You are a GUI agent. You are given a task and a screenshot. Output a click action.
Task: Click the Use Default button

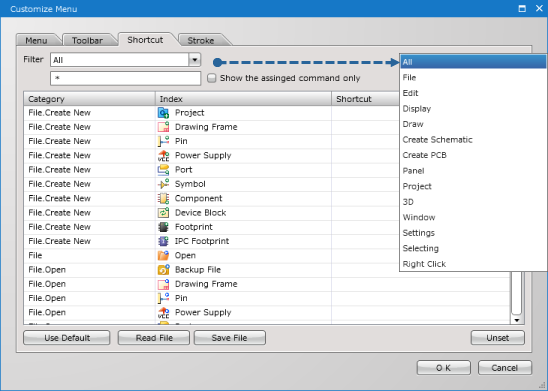coord(67,338)
